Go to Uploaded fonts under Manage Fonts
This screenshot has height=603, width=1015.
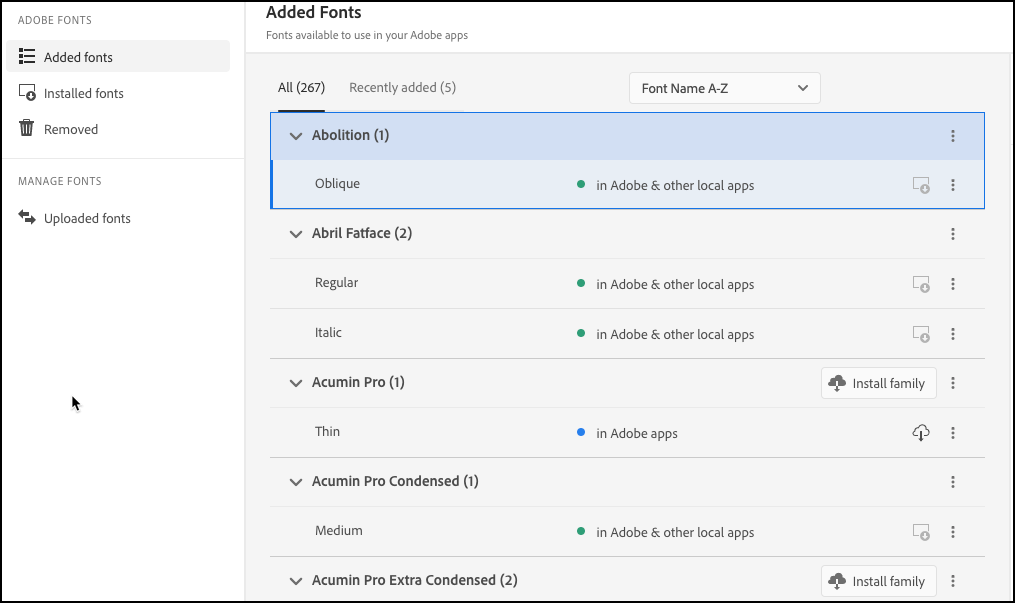(x=86, y=218)
